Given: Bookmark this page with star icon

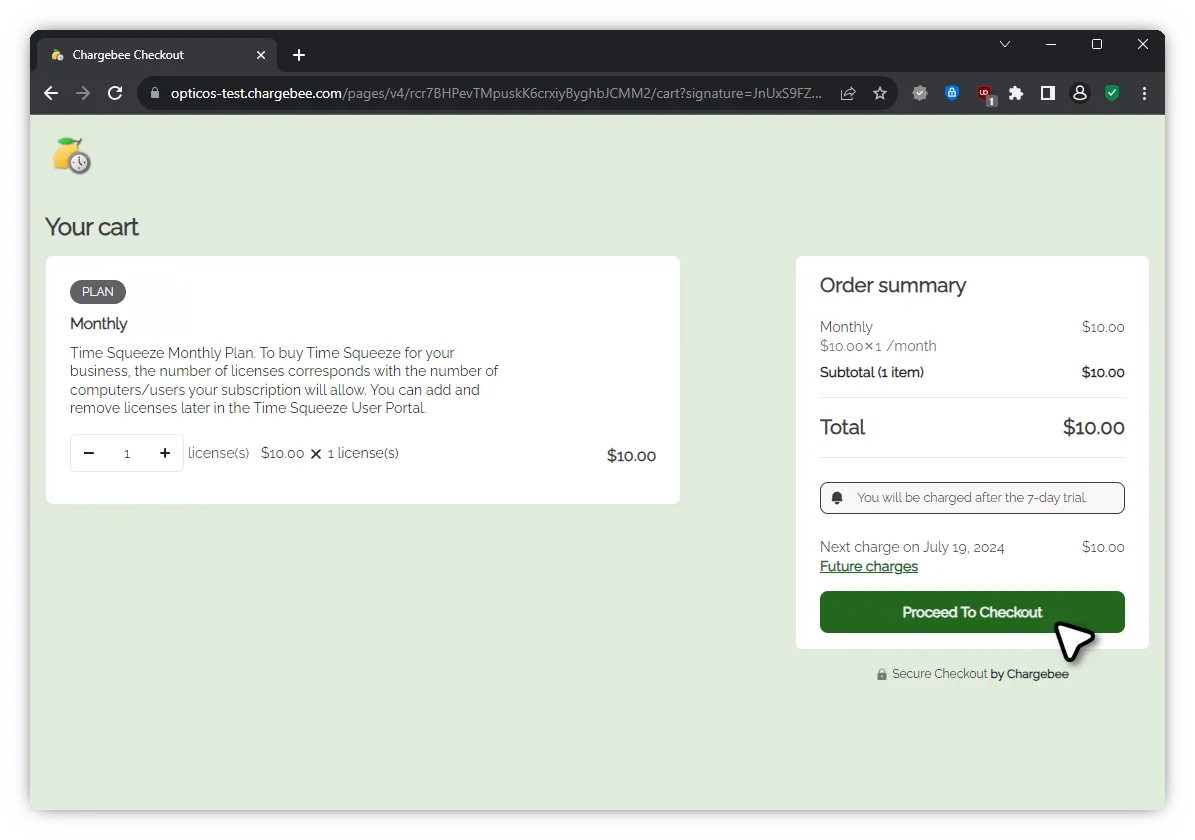Looking at the screenshot, I should (880, 93).
